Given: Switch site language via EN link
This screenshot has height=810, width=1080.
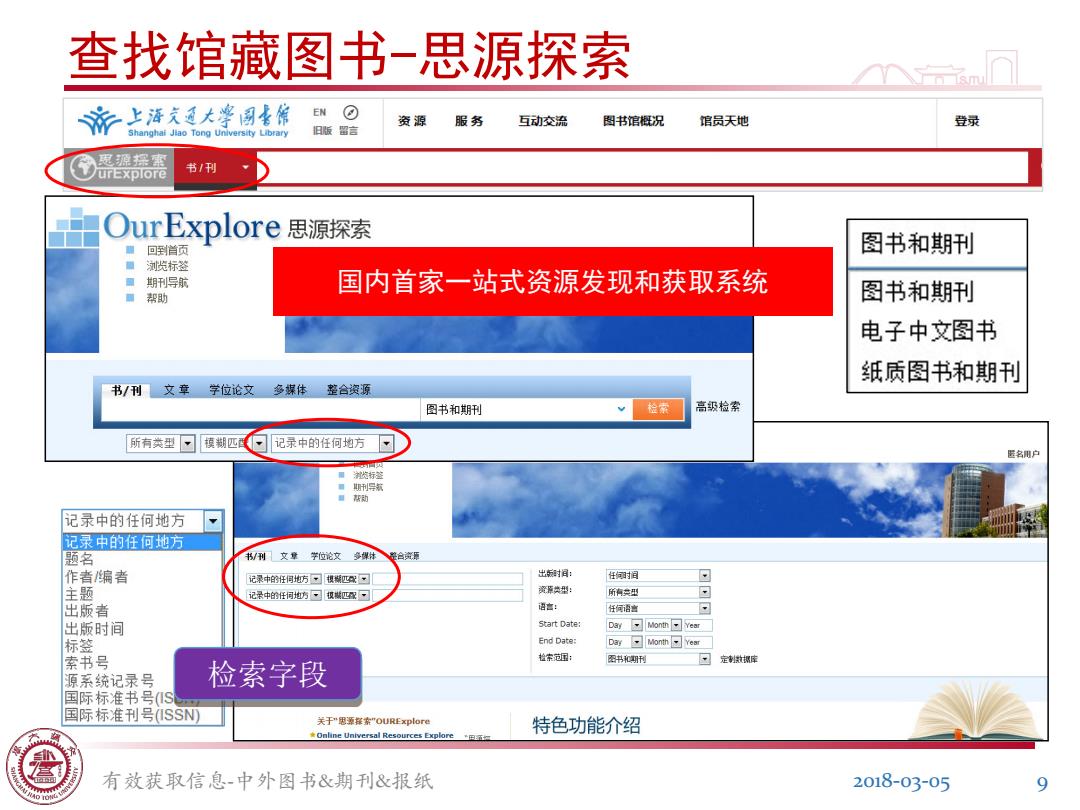Looking at the screenshot, I should click(320, 112).
